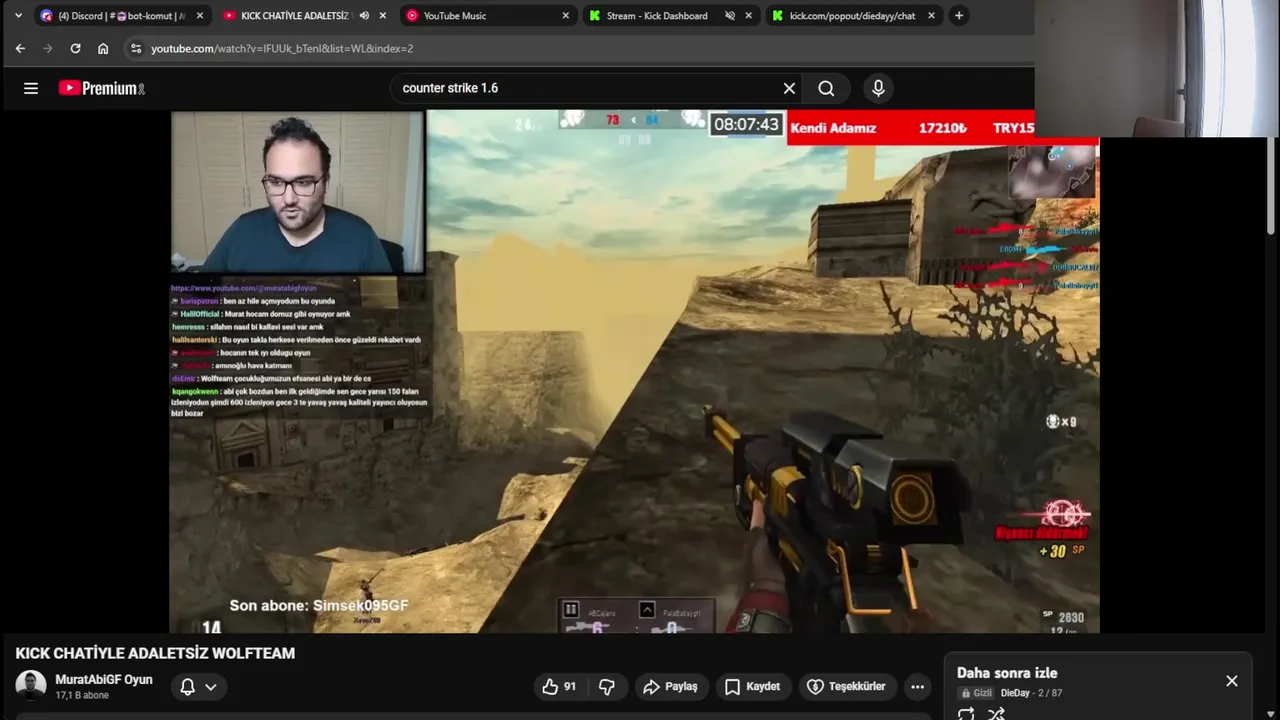The image size is (1280, 720).
Task: Open the Daha sonra izle playlist title
Action: click(x=1007, y=673)
